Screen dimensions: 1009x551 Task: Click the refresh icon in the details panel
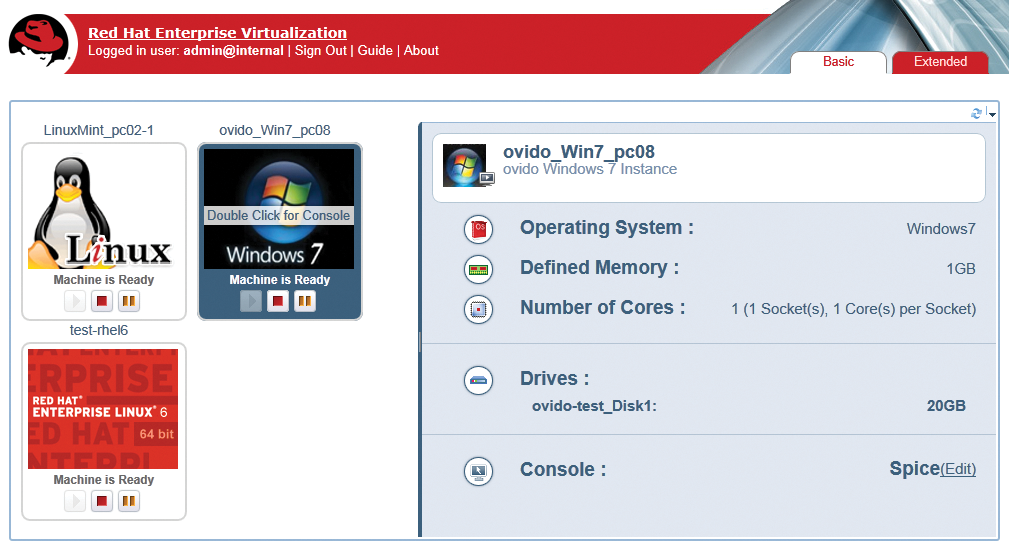(x=976, y=113)
